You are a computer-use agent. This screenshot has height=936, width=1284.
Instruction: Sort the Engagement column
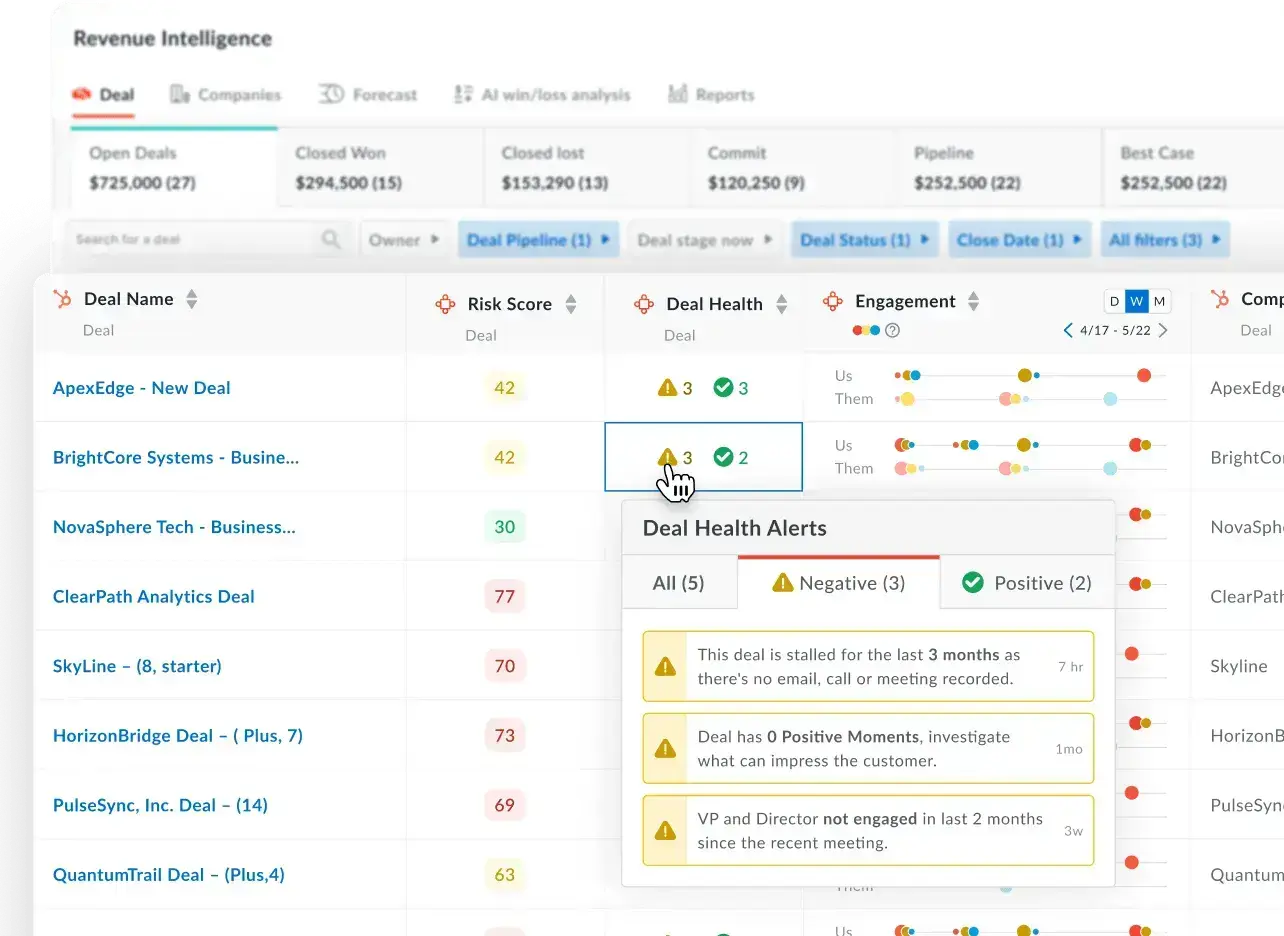[x=973, y=301]
